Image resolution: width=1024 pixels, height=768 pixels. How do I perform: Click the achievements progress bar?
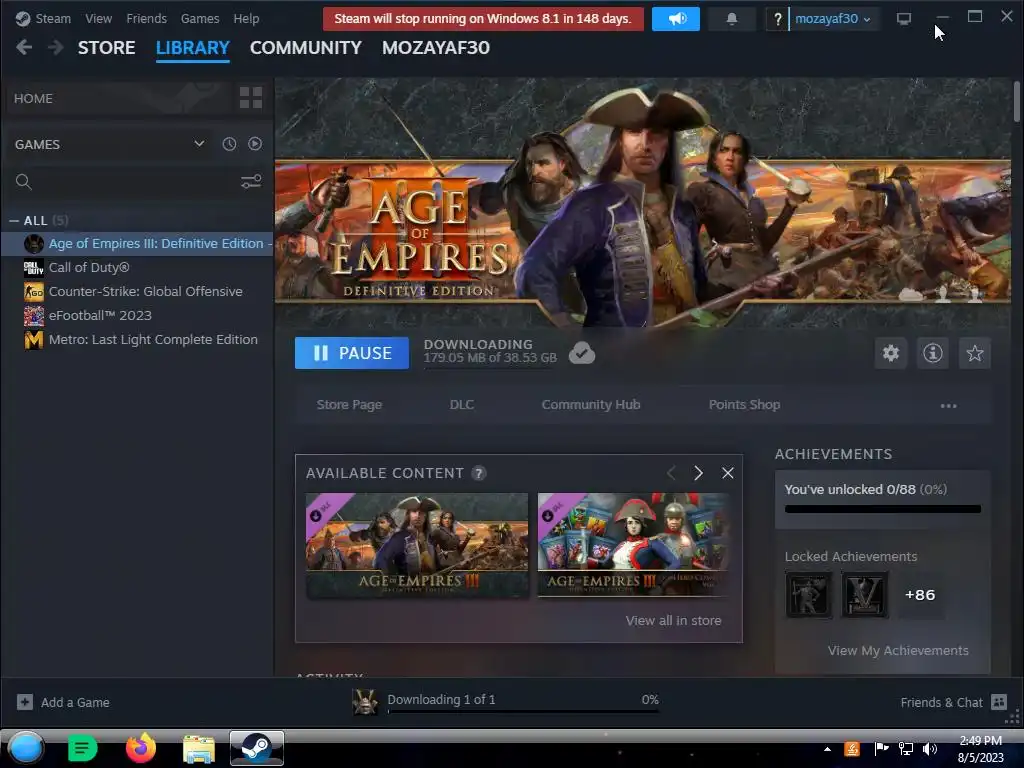tap(883, 509)
